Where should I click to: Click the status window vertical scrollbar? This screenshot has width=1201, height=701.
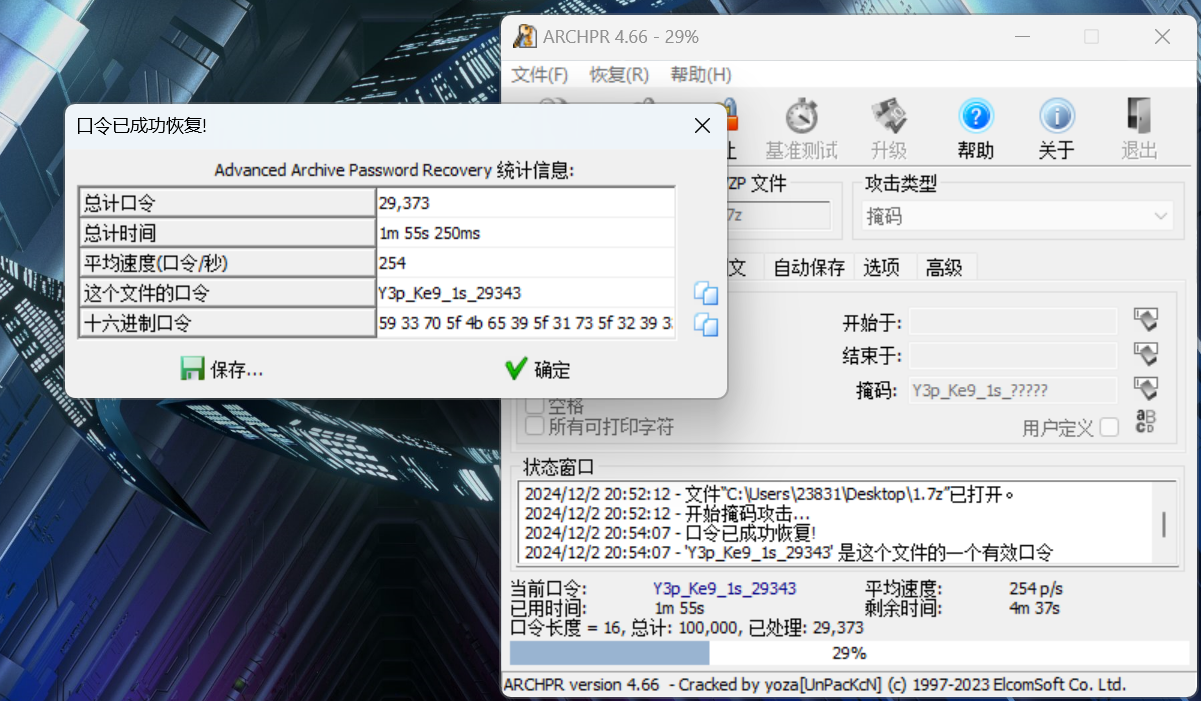click(x=1162, y=524)
